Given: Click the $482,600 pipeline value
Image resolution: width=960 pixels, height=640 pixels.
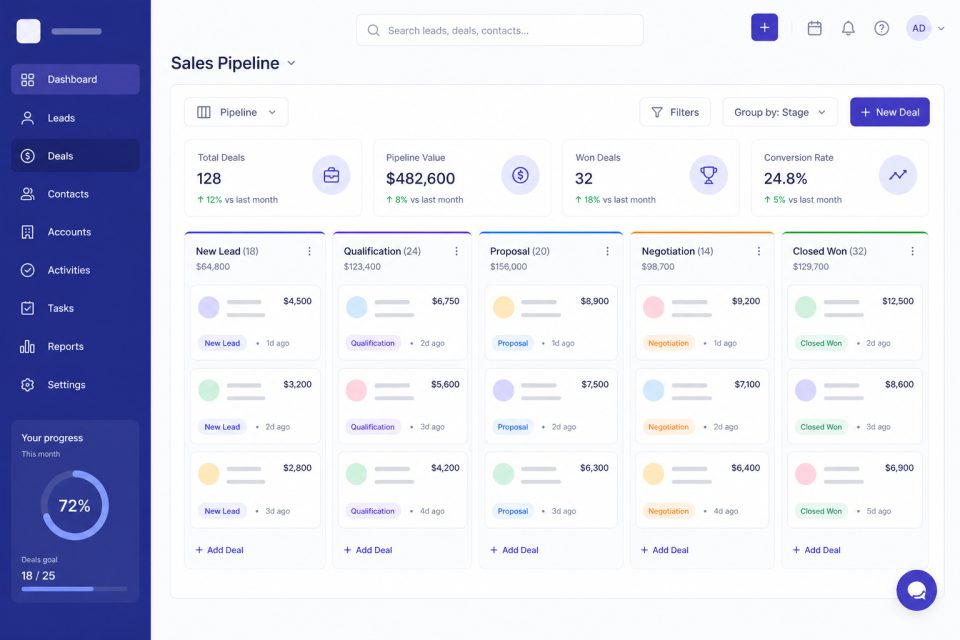Looking at the screenshot, I should (x=421, y=179).
